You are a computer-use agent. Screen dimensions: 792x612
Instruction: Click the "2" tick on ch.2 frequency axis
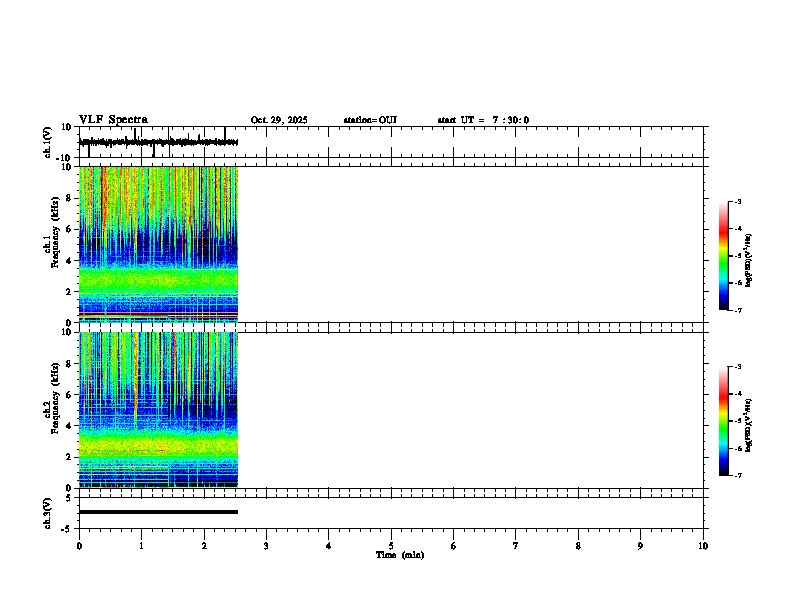[x=69, y=457]
